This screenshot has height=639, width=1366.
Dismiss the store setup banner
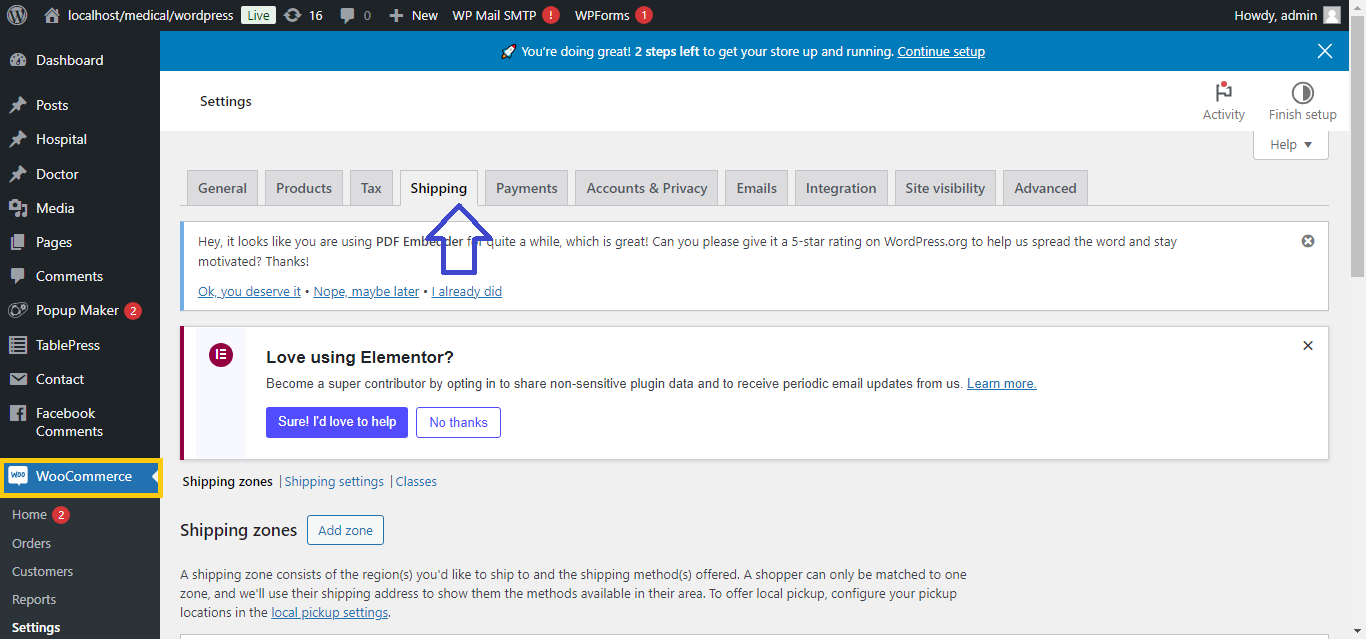(1325, 51)
